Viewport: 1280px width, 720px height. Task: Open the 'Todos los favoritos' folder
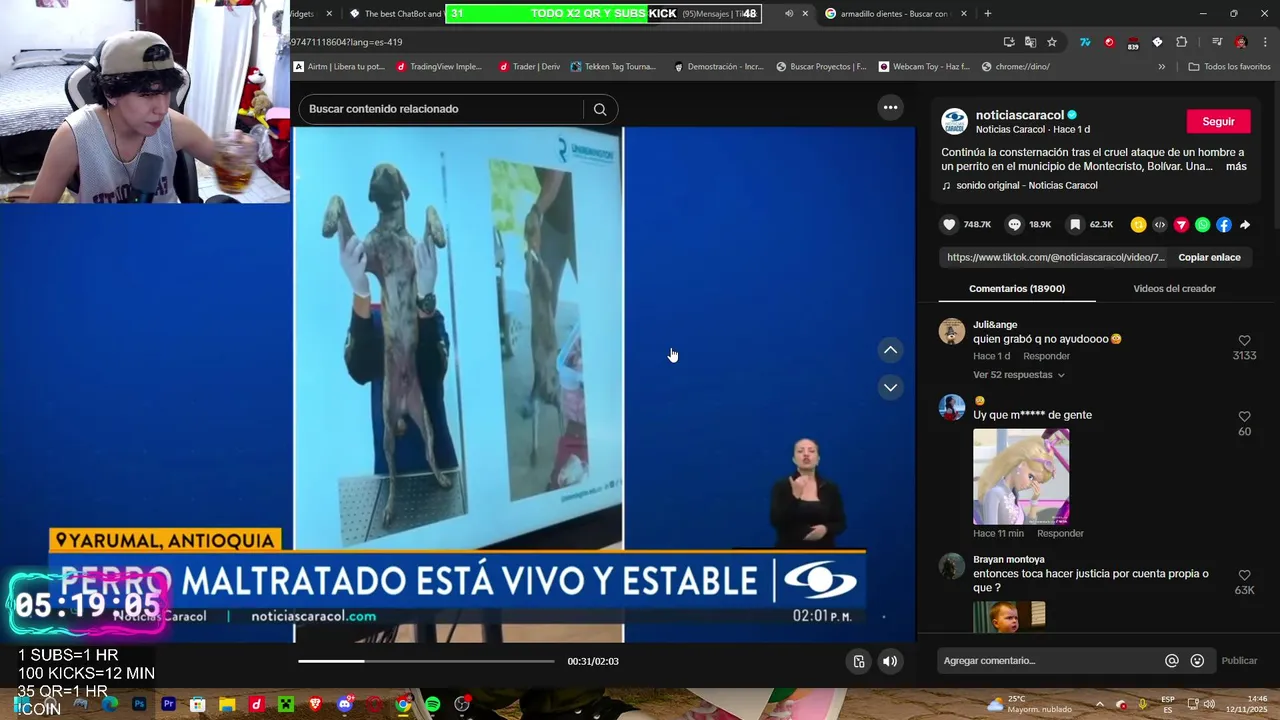pos(1229,67)
